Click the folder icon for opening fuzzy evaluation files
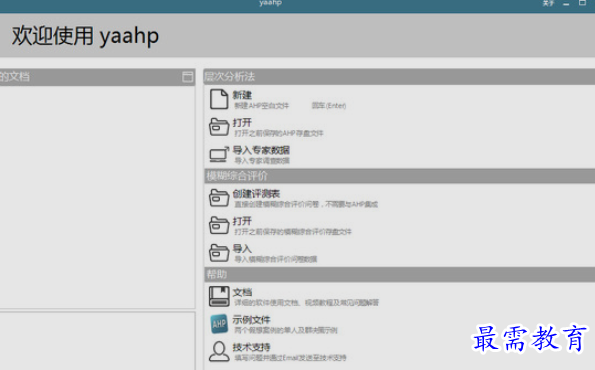595x370 pixels. (x=219, y=225)
